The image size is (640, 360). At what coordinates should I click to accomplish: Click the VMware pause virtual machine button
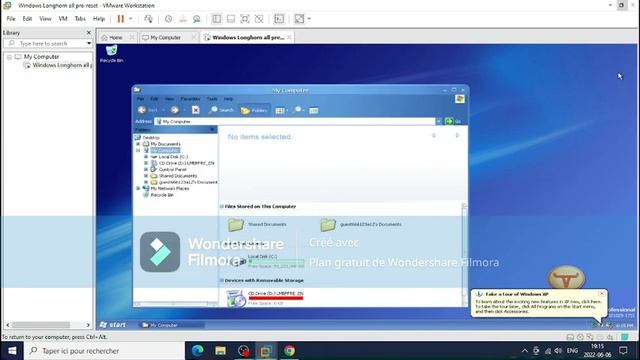pos(120,19)
